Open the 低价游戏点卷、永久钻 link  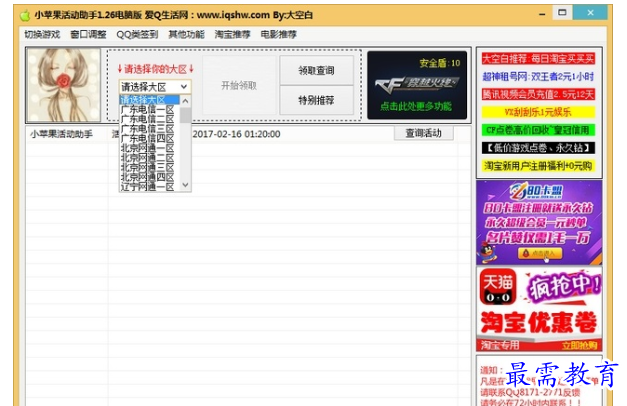pos(538,148)
